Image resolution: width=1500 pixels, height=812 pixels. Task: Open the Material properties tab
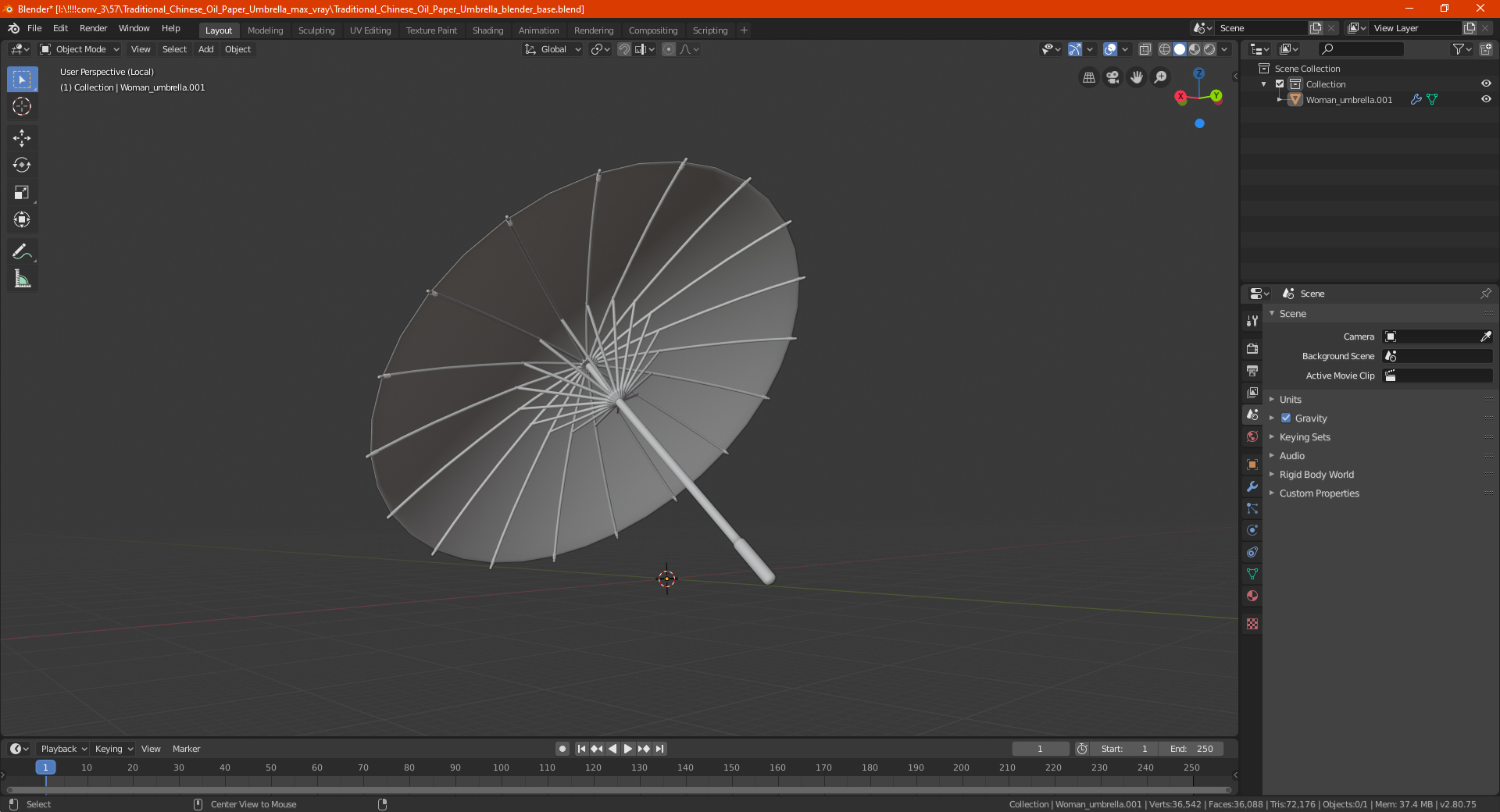click(1252, 596)
